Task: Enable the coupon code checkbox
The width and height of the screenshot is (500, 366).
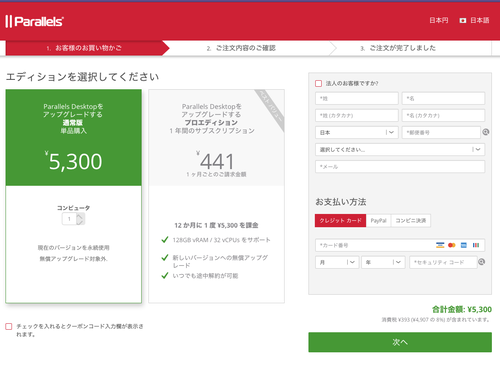Action: [9, 326]
